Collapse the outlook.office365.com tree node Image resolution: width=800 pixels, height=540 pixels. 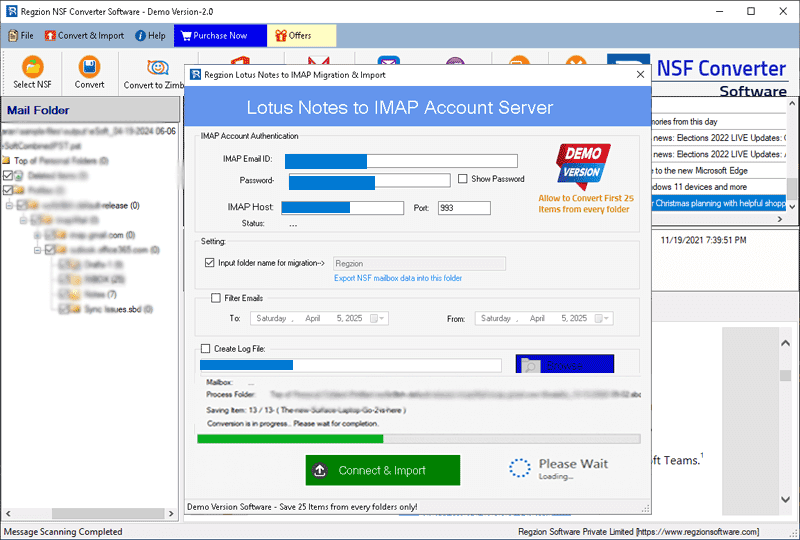click(38, 250)
